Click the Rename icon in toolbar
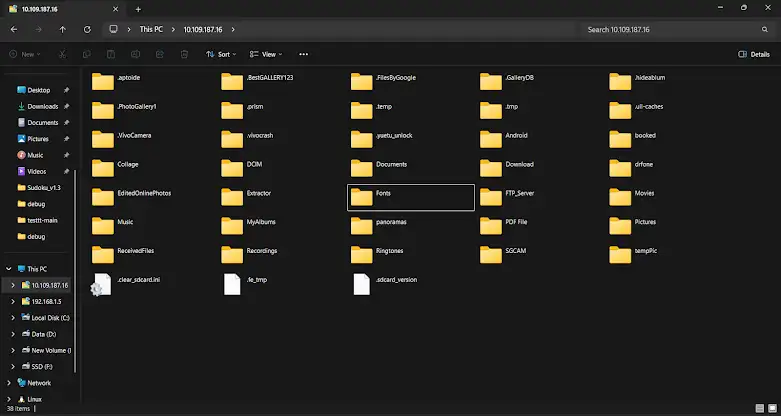The image size is (781, 416). pyautogui.click(x=135, y=54)
